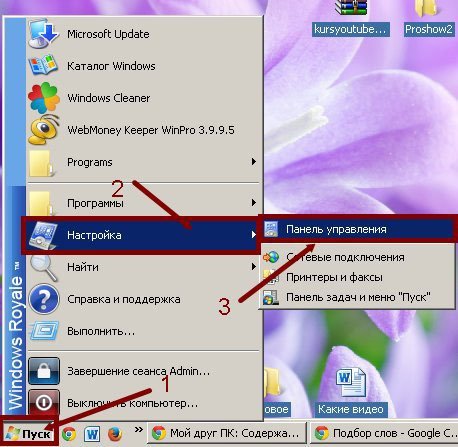Click the Пуск start button
This screenshot has height=447, width=458.
point(29,434)
